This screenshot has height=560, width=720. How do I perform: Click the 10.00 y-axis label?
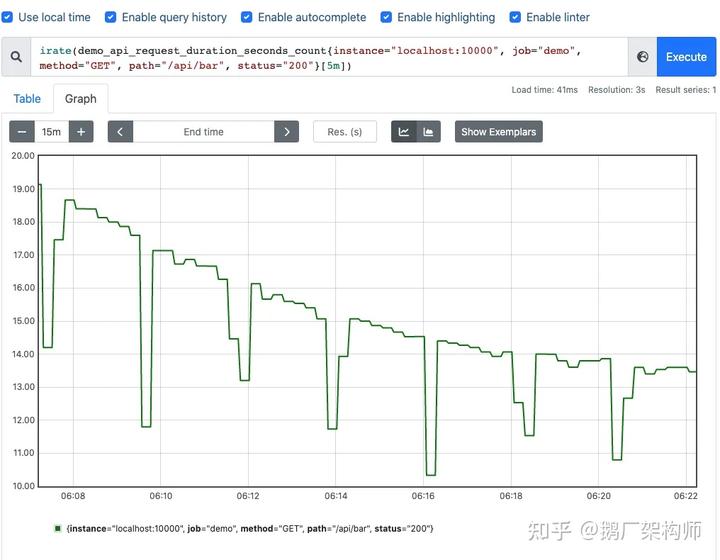pyautogui.click(x=23, y=486)
